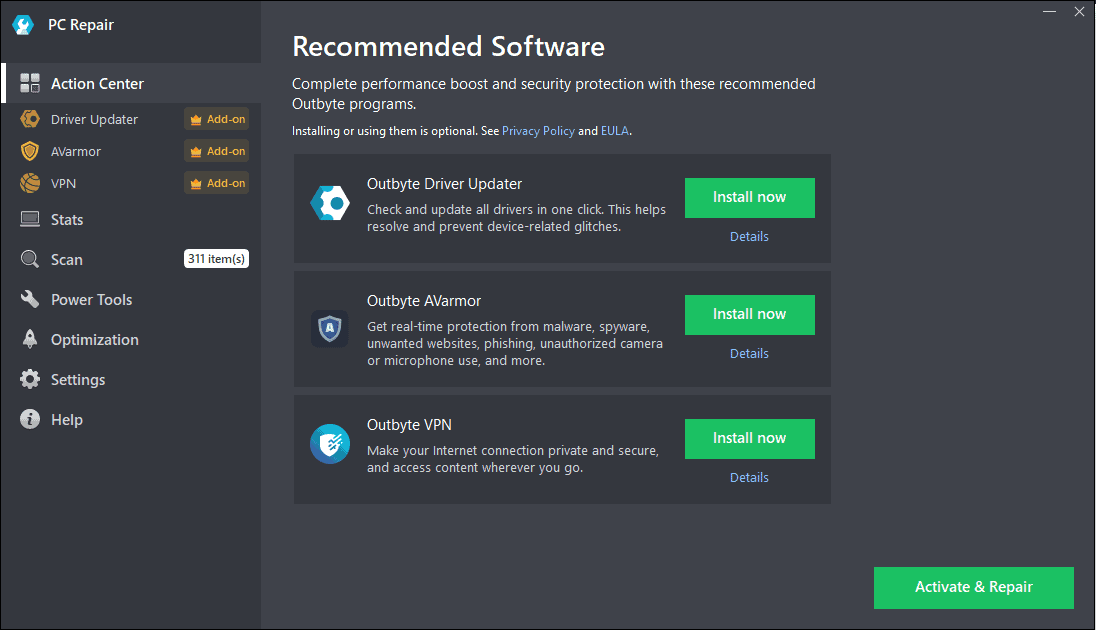
Task: Go to Power Tools
Action: (x=131, y=299)
